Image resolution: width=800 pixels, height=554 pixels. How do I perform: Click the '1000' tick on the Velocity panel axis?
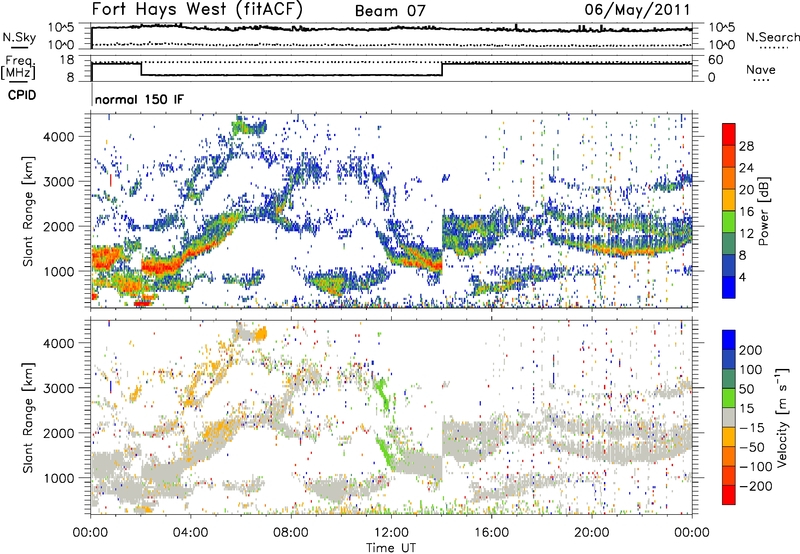59,478
